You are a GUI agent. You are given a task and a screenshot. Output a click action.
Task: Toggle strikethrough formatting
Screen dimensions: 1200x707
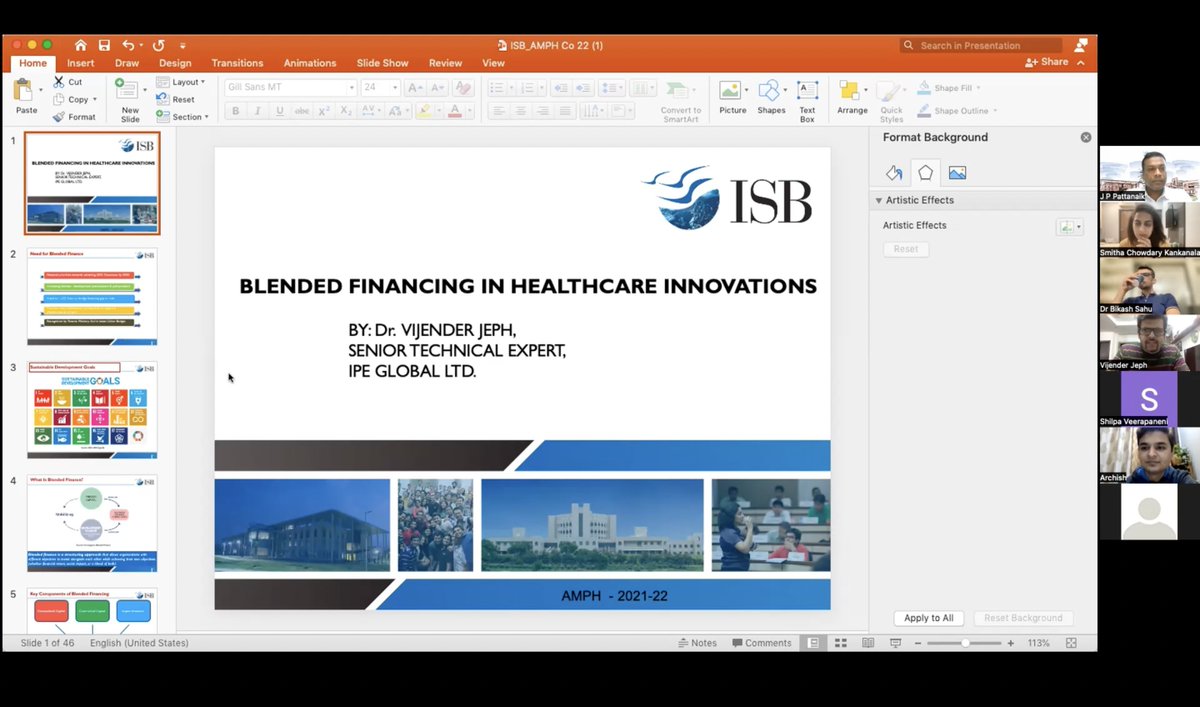[x=302, y=111]
